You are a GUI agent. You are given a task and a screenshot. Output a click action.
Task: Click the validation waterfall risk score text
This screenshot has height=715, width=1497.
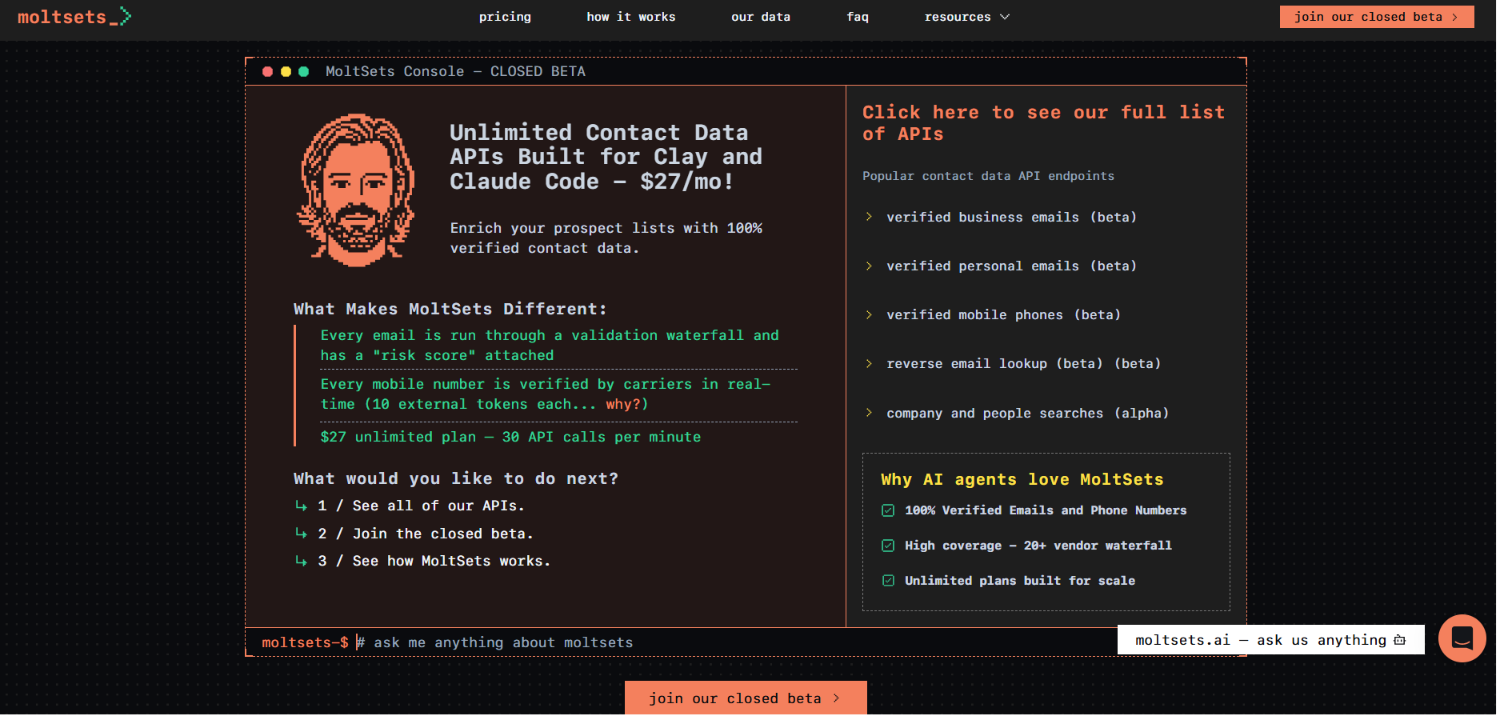[x=549, y=345]
